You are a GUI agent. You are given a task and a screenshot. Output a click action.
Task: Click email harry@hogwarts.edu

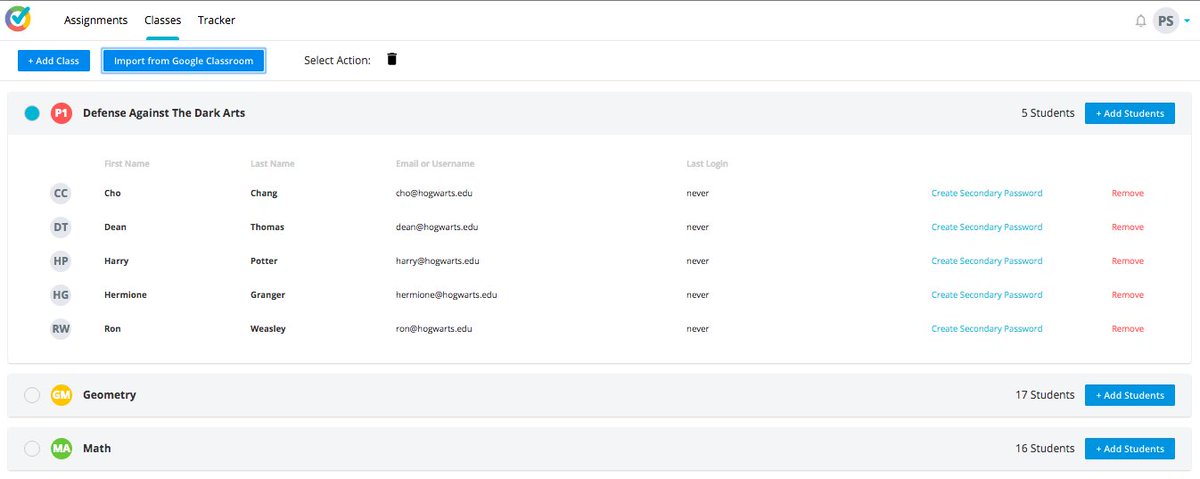[438, 261]
